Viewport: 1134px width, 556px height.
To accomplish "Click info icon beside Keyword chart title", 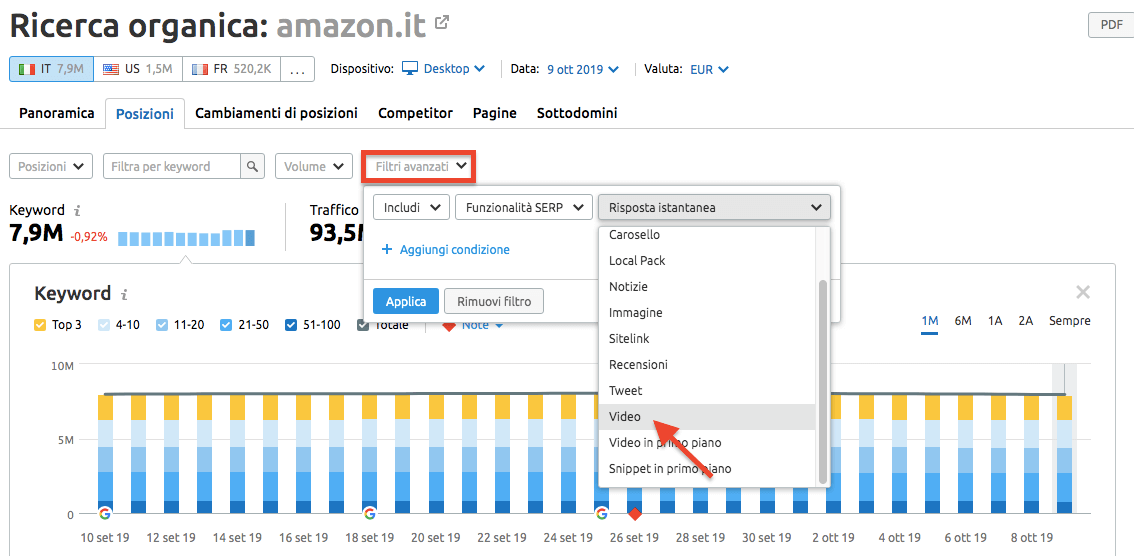I will (124, 294).
